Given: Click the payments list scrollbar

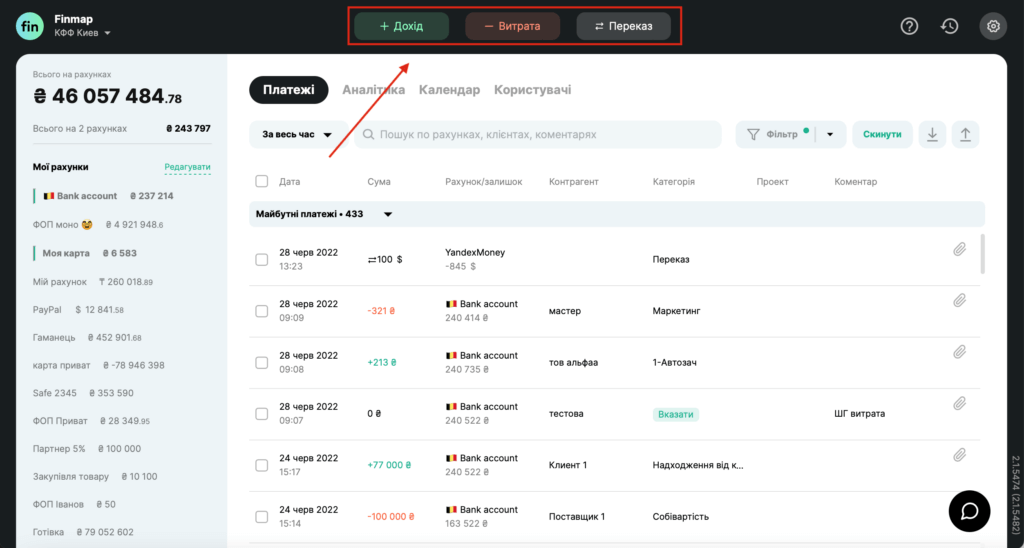Looking at the screenshot, I should point(982,253).
